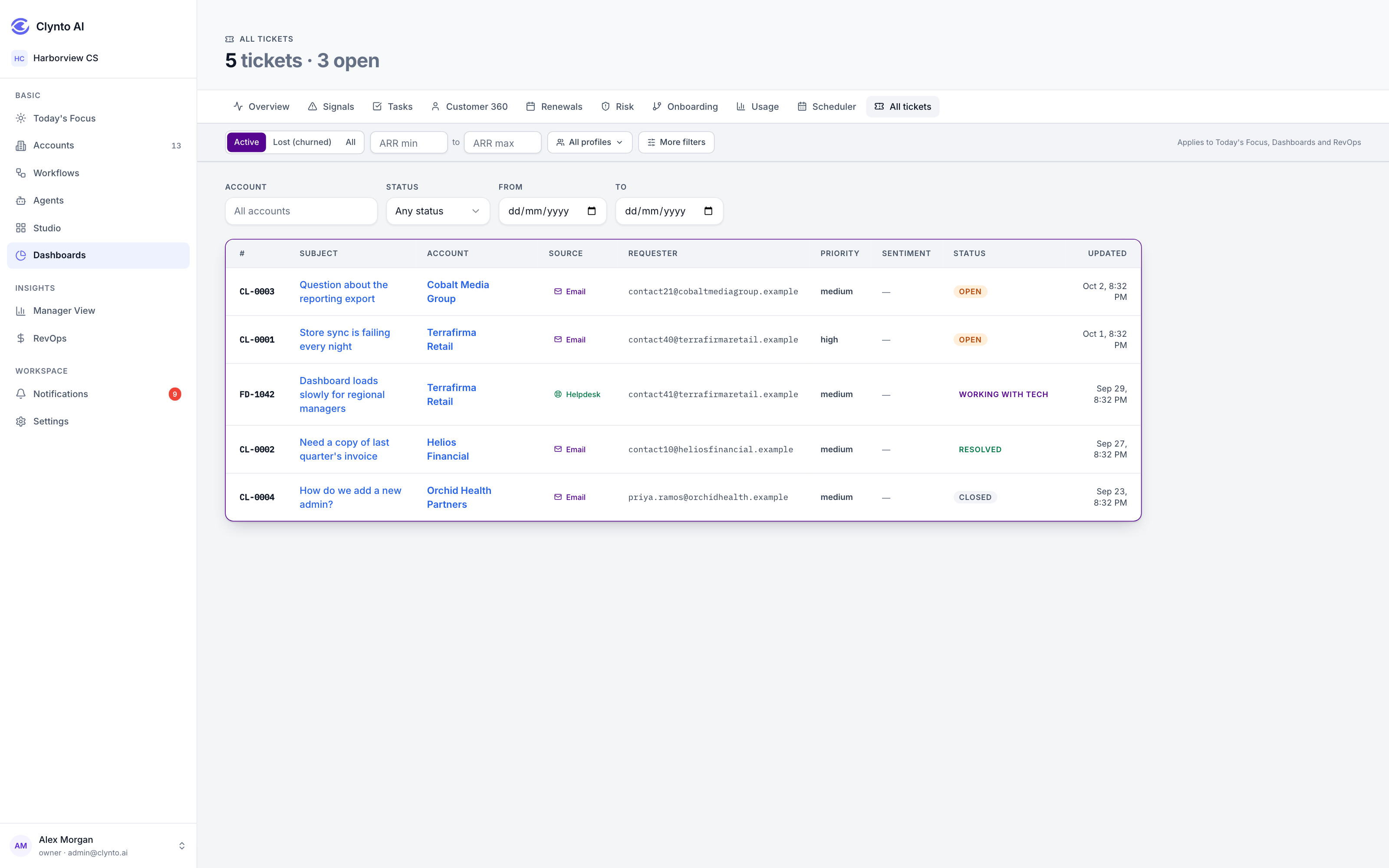The width and height of the screenshot is (1389, 868).
Task: Click the Workflows icon in sidebar
Action: [x=21, y=173]
